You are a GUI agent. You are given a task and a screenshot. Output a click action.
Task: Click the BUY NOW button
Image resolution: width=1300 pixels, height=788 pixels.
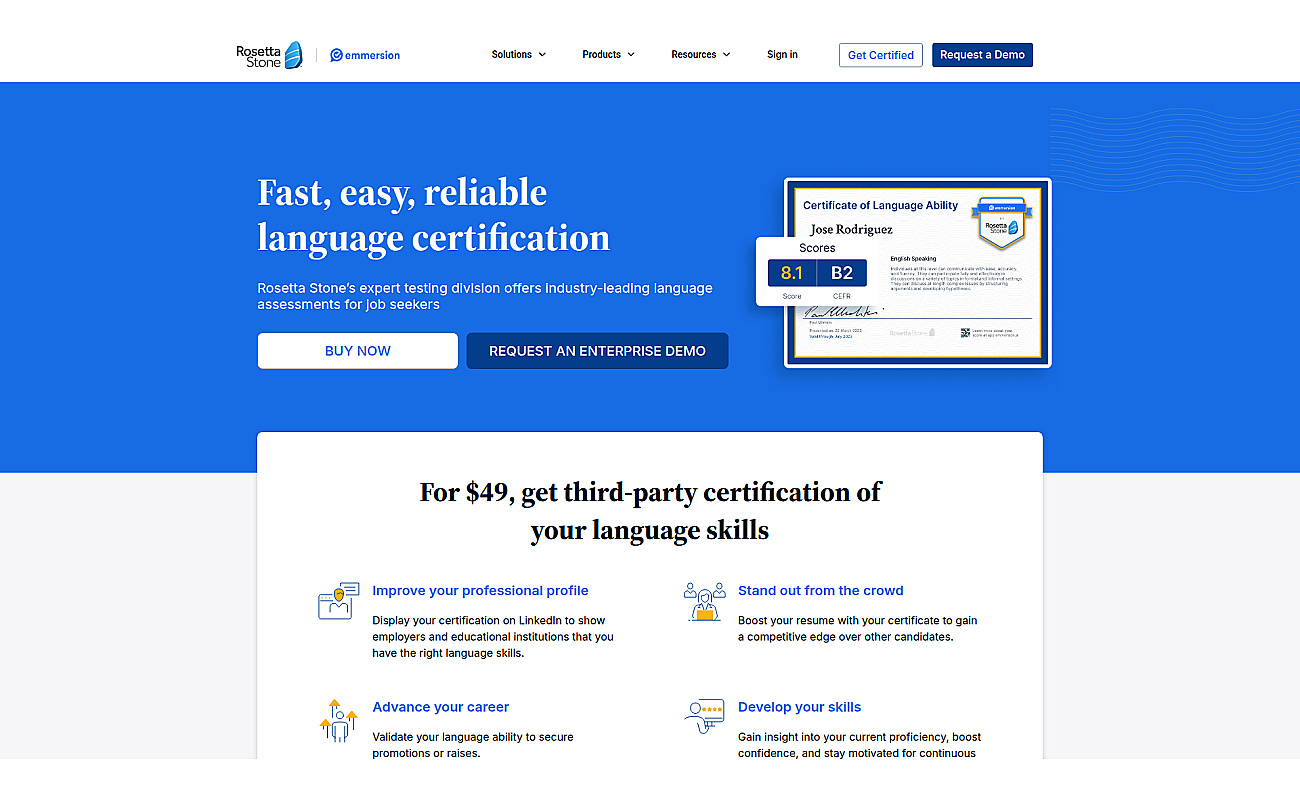(x=358, y=351)
